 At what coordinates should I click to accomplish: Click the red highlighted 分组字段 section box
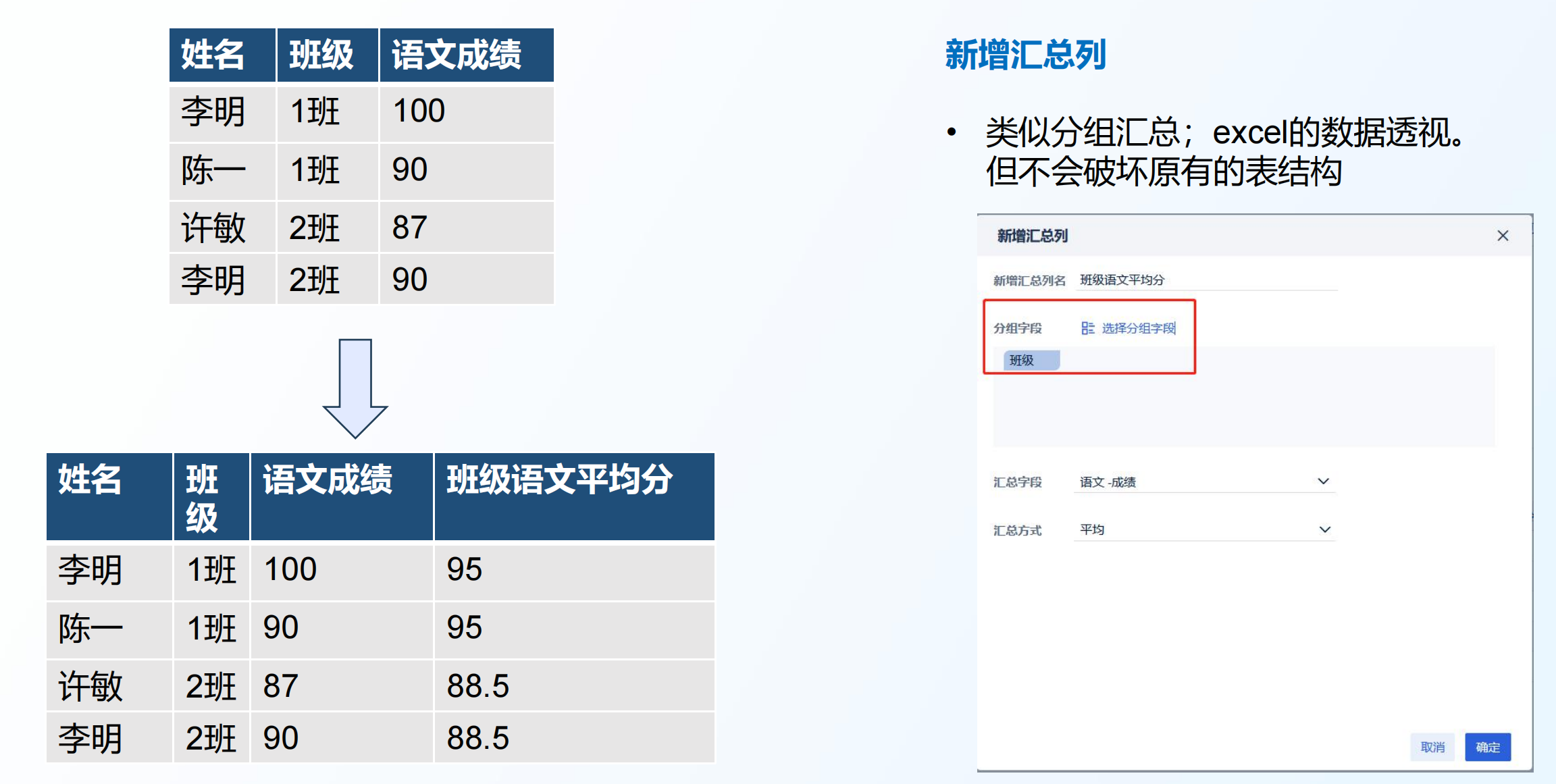pos(1089,336)
